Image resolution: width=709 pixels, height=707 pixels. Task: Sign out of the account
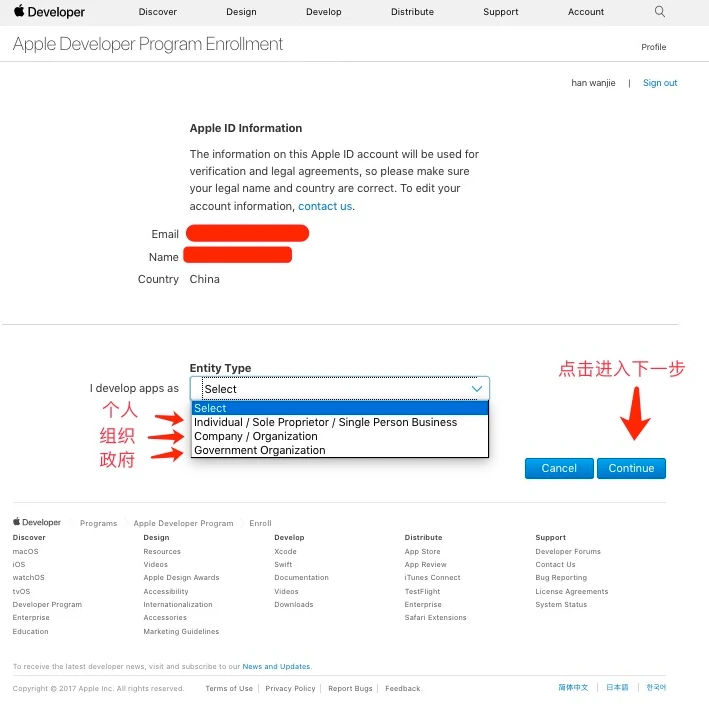point(660,83)
